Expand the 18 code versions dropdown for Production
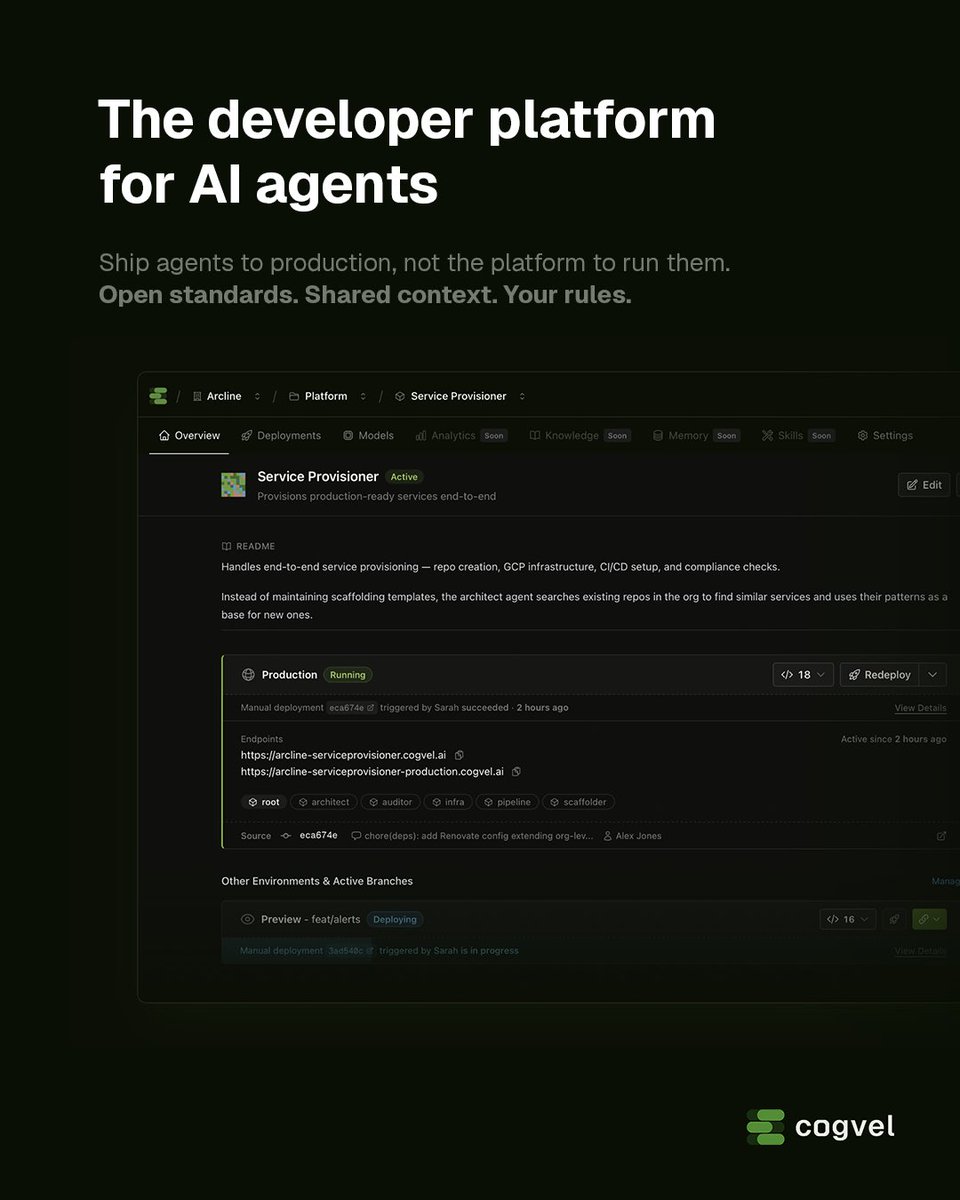 click(x=803, y=675)
